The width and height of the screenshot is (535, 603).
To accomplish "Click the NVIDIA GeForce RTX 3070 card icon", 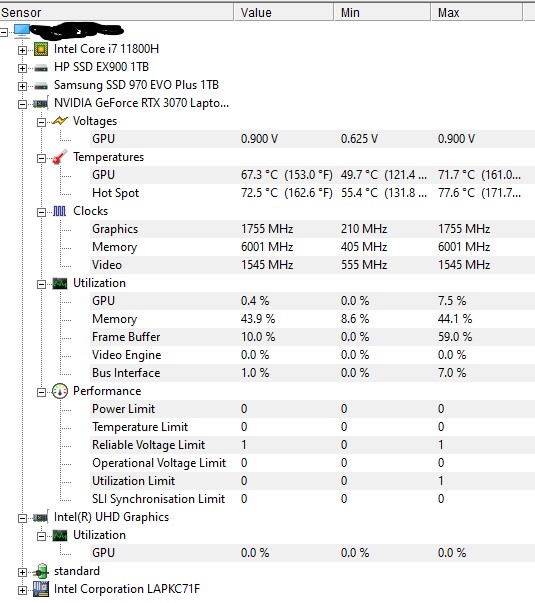I will coord(41,103).
